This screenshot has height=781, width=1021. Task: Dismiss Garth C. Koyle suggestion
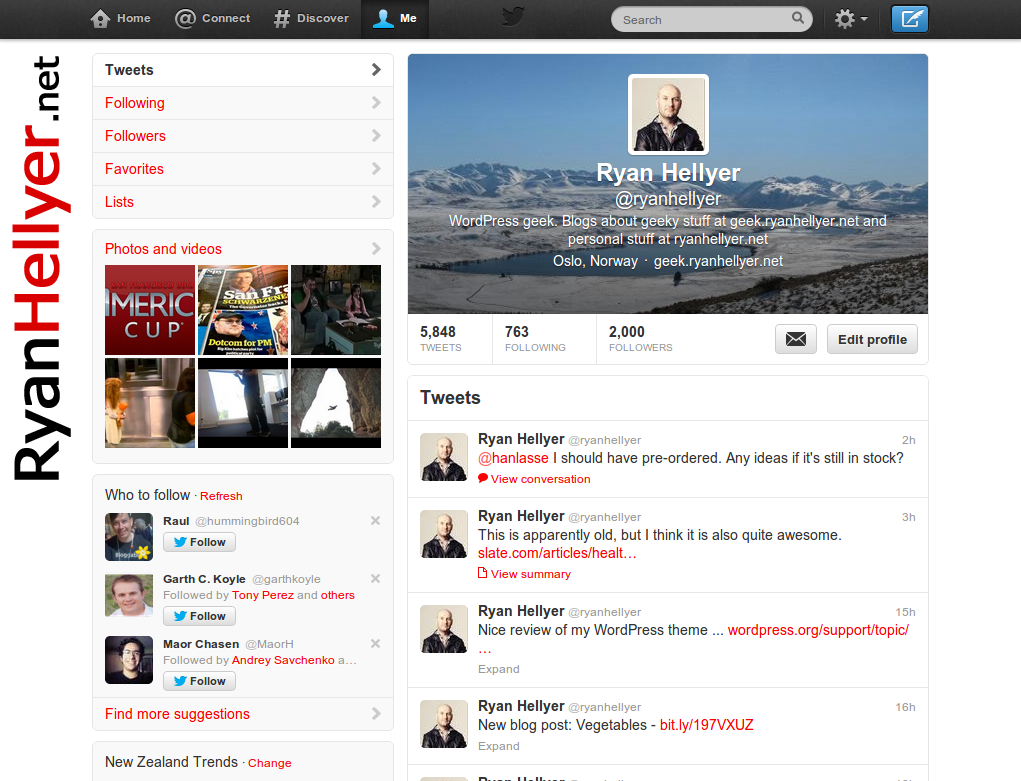[x=375, y=578]
